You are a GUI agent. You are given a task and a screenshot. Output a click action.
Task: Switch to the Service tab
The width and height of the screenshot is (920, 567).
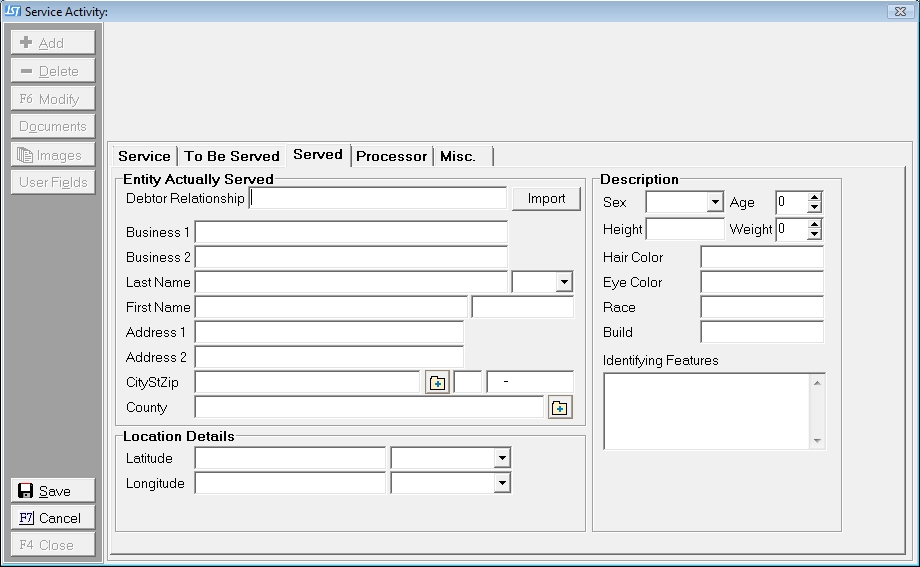[x=144, y=156]
